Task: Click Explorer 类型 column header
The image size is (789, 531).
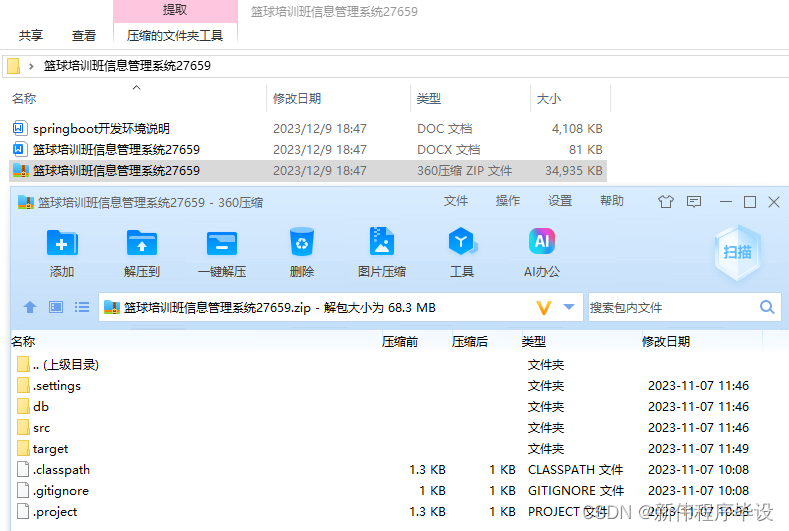Action: 429,98
